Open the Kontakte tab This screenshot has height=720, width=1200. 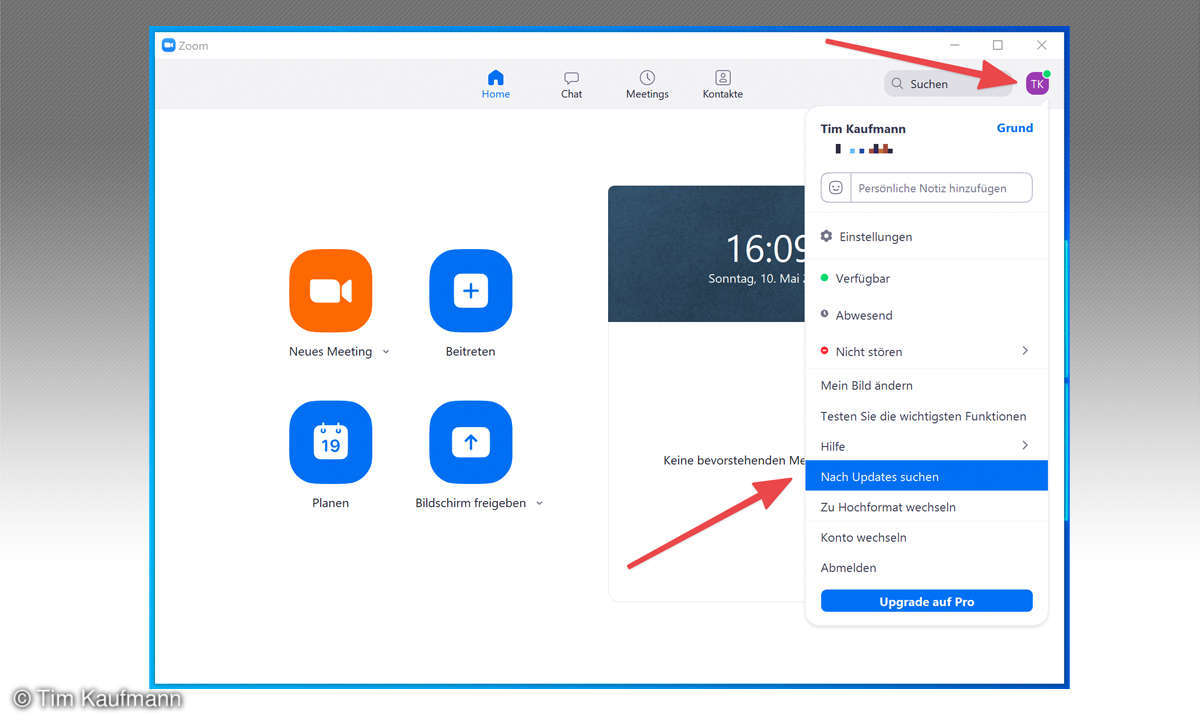[x=723, y=84]
